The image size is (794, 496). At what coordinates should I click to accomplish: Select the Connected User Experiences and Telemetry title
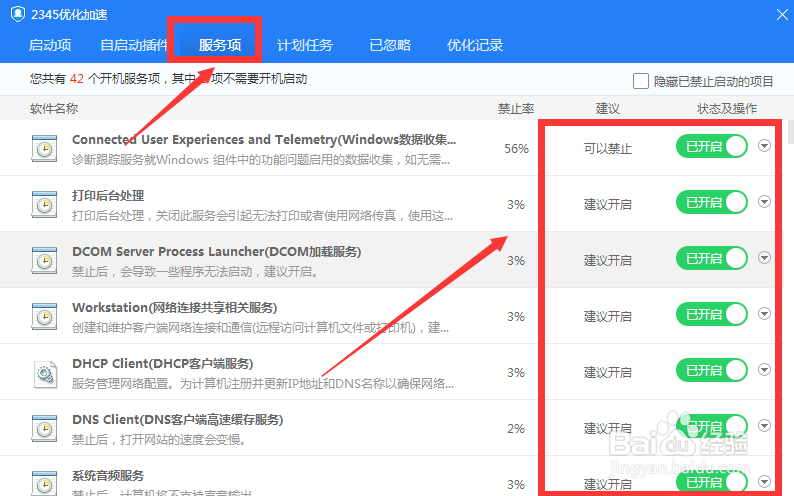coord(264,139)
